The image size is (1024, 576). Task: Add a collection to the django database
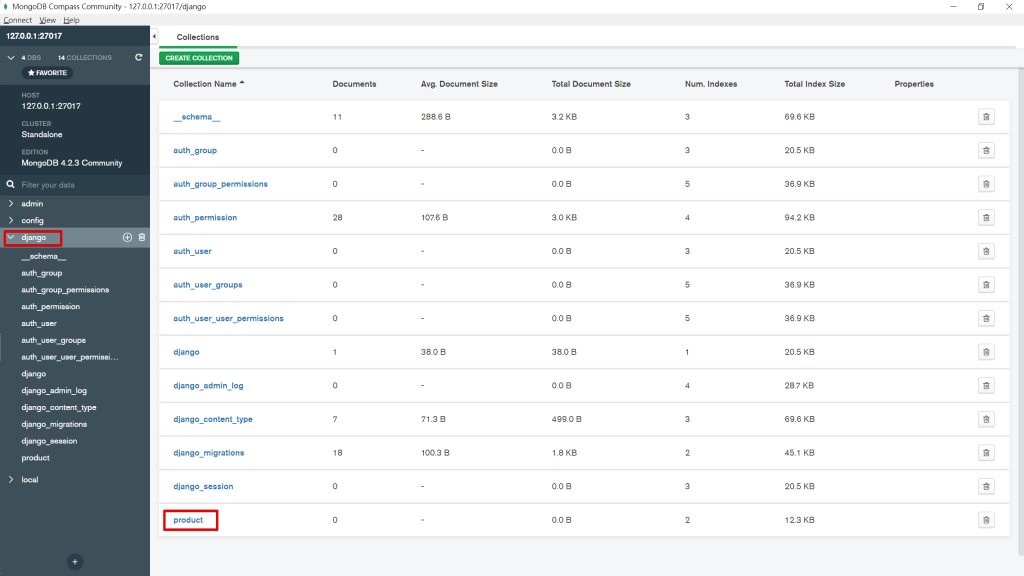pyautogui.click(x=127, y=237)
